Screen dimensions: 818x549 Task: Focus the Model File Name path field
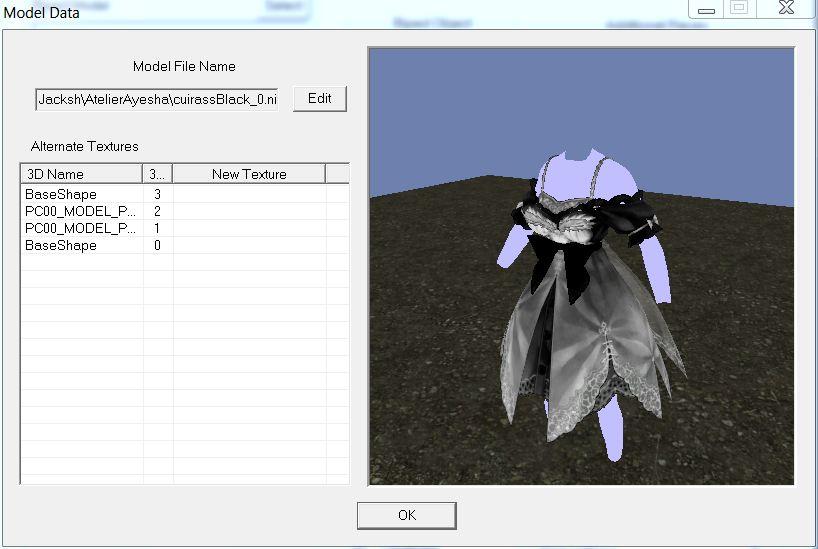coord(157,99)
